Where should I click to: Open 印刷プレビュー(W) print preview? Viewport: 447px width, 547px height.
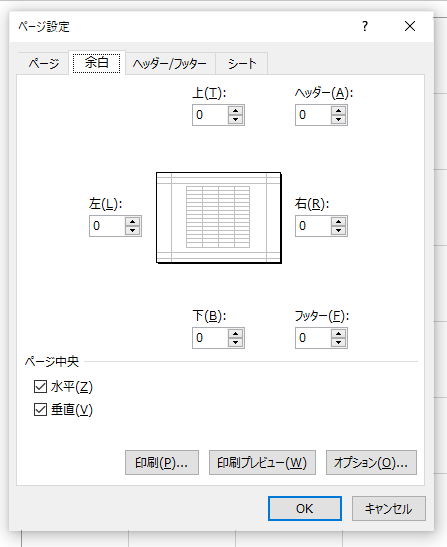(262, 463)
